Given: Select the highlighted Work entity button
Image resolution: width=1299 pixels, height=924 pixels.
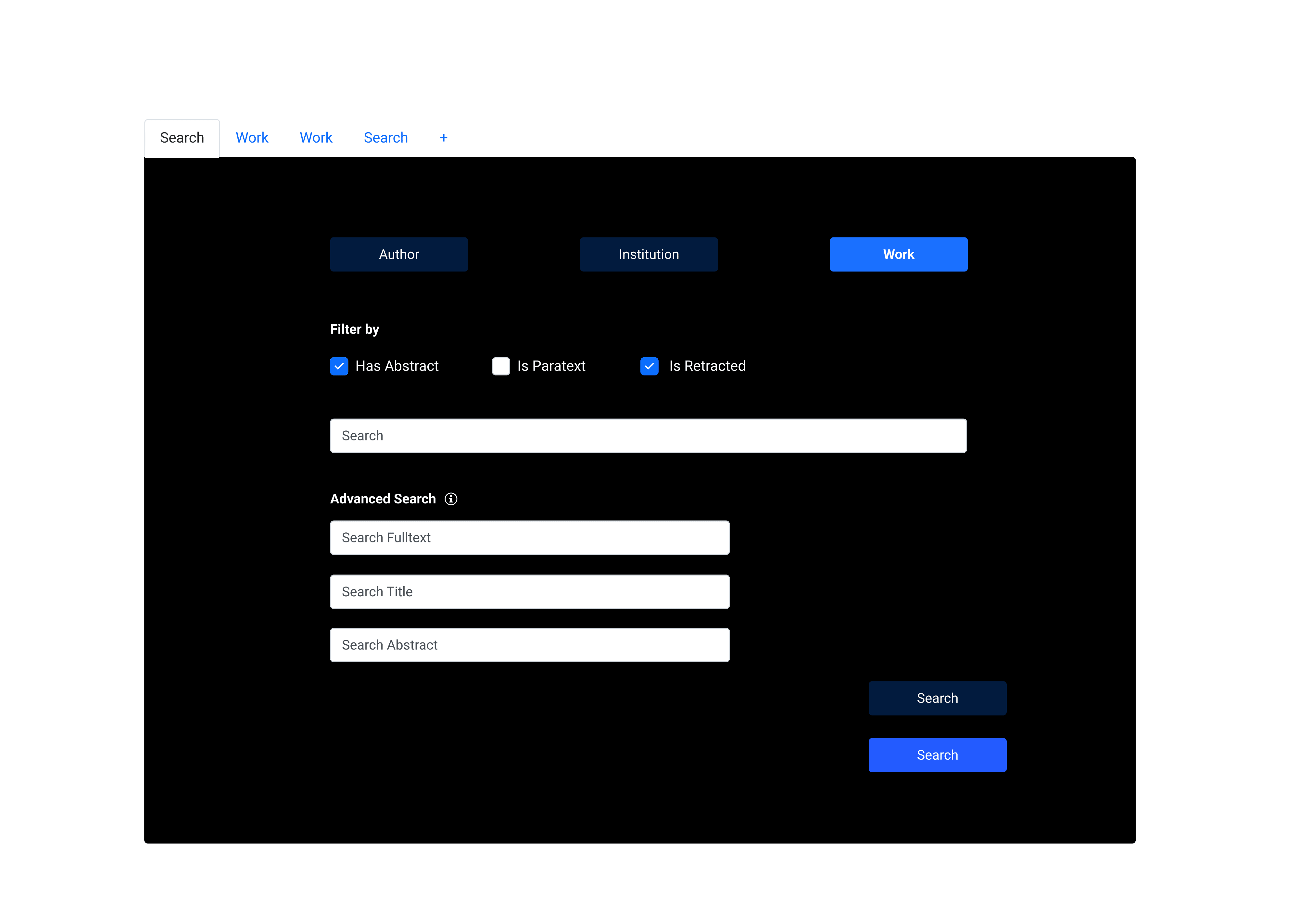Looking at the screenshot, I should pos(898,254).
